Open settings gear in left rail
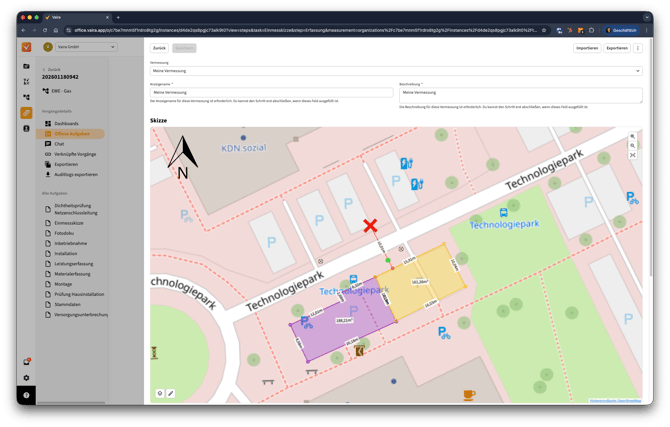The width and height of the screenshot is (670, 427). [x=27, y=378]
